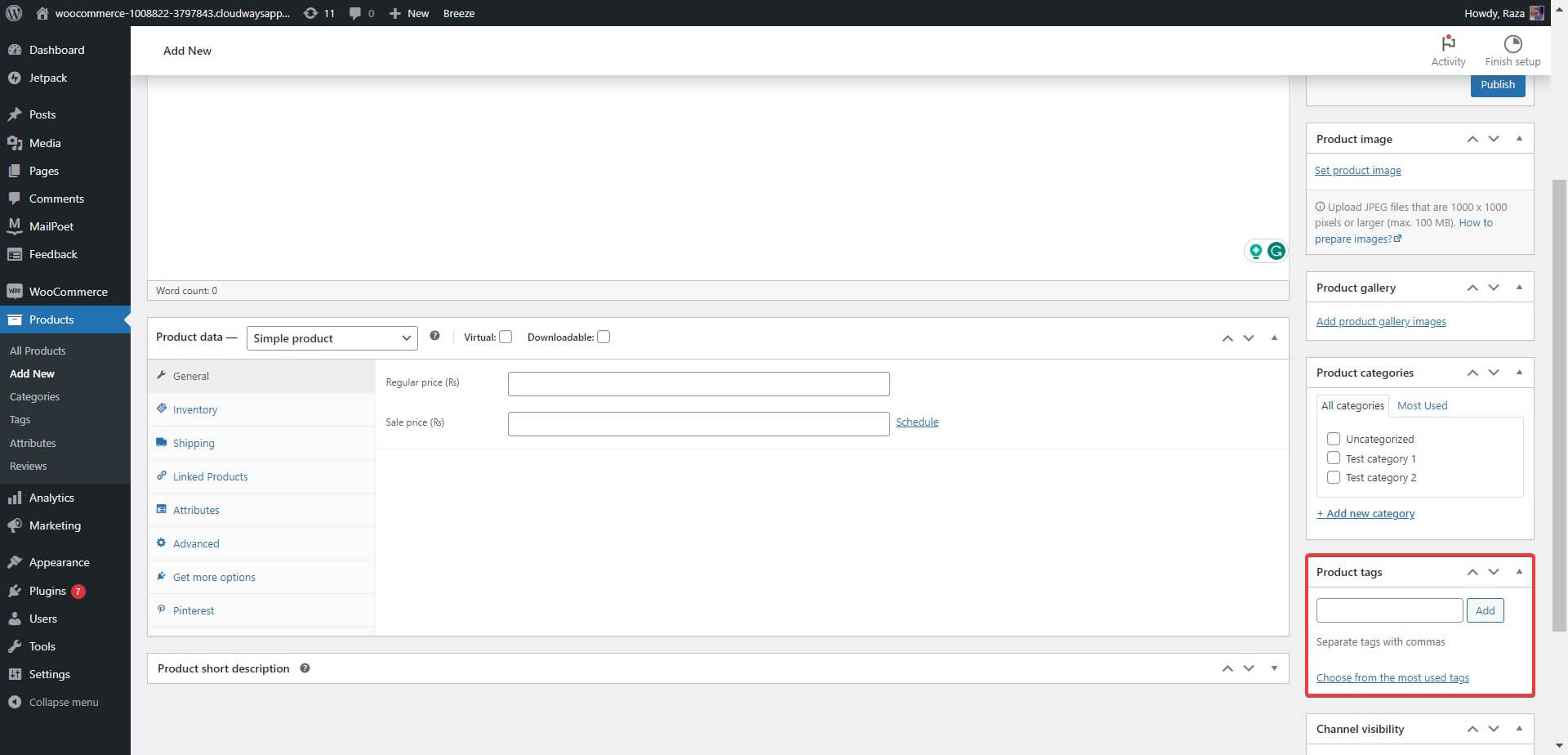Image resolution: width=1568 pixels, height=755 pixels.
Task: Open Settings in the sidebar
Action: point(65,674)
